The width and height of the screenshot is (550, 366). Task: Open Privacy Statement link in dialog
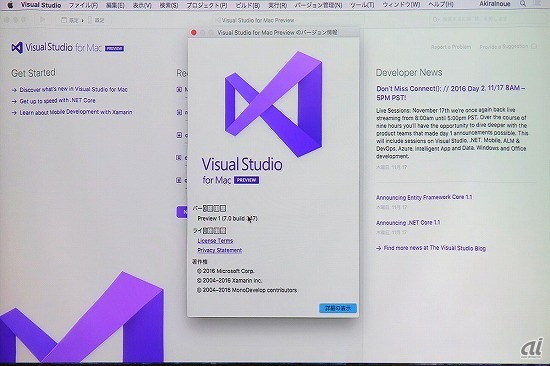pos(220,250)
